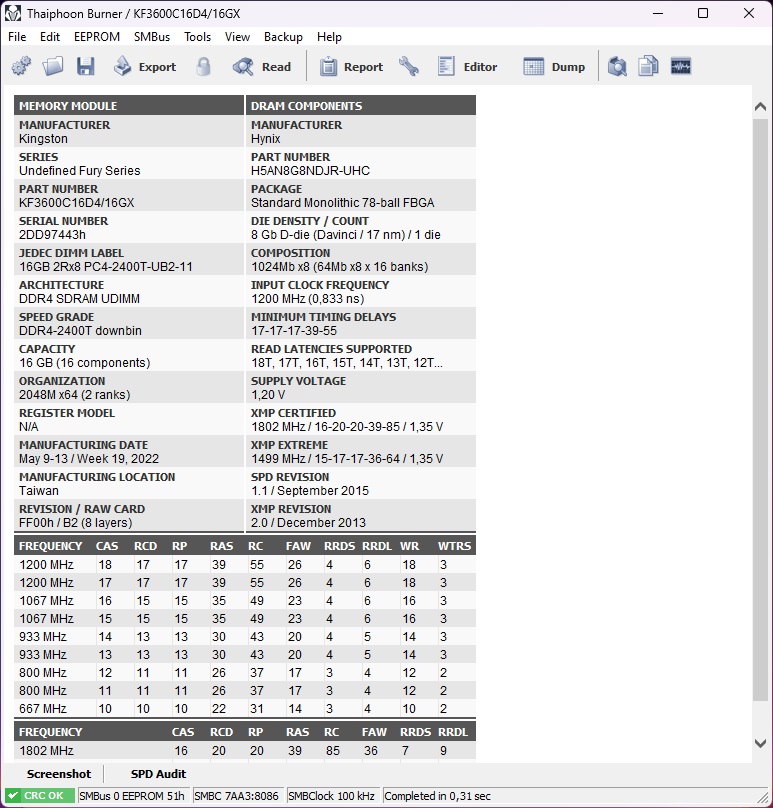The image size is (773, 808).
Task: Click the CRC OK status indicator
Action: point(40,796)
